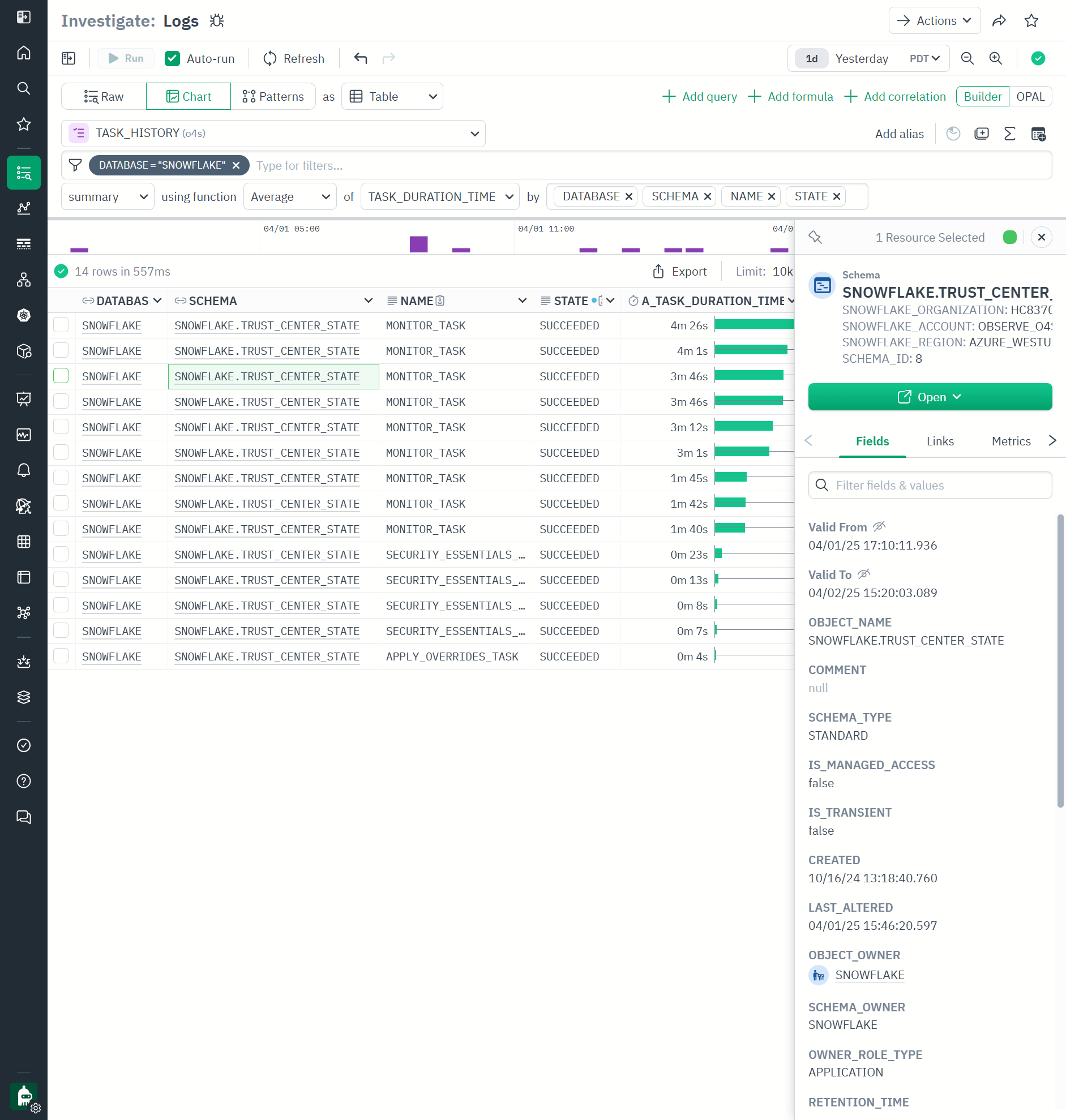Open the NAME column header menu
The width and height of the screenshot is (1066, 1120).
(522, 301)
